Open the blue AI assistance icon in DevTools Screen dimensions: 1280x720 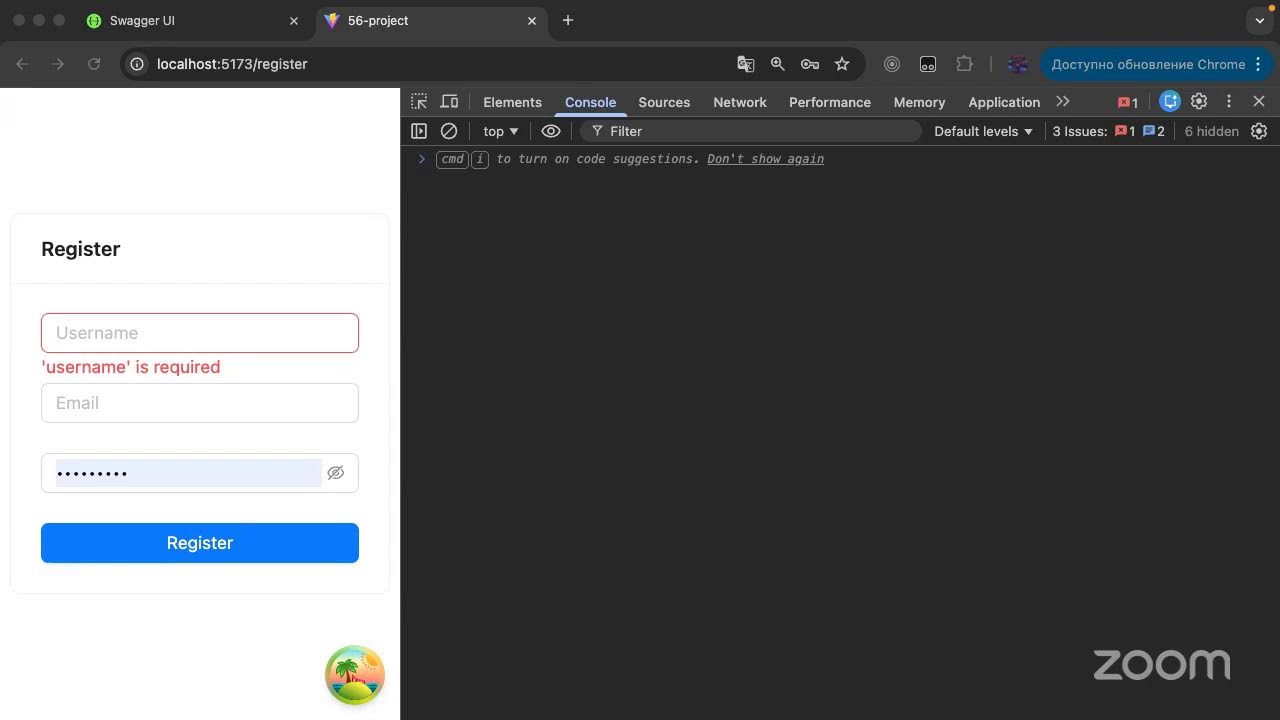(x=1170, y=101)
